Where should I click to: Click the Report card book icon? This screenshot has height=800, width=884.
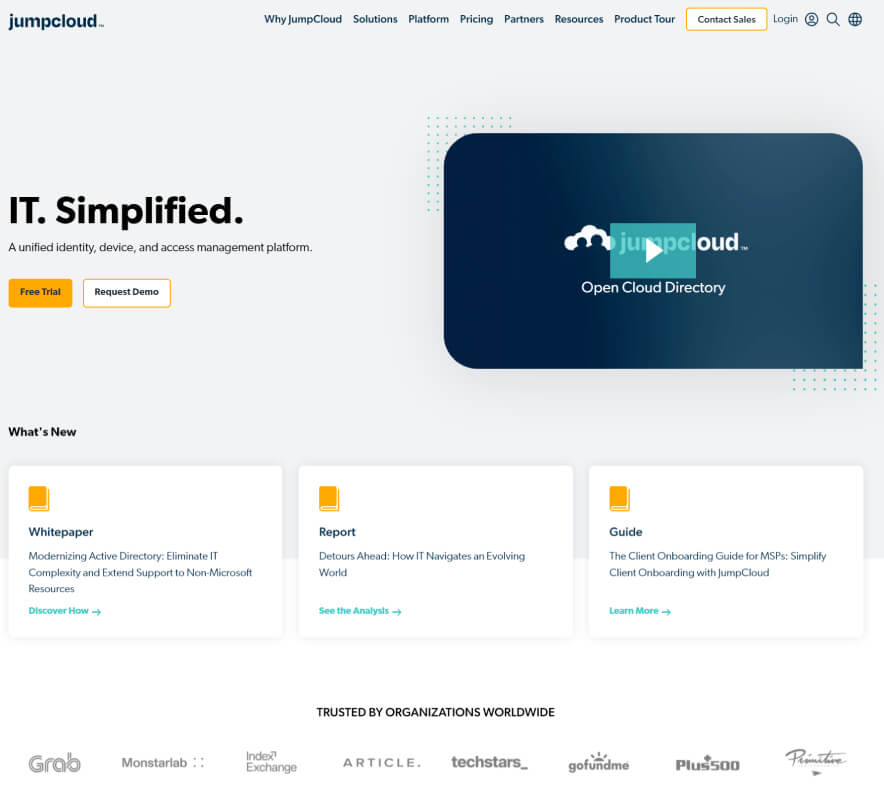329,498
